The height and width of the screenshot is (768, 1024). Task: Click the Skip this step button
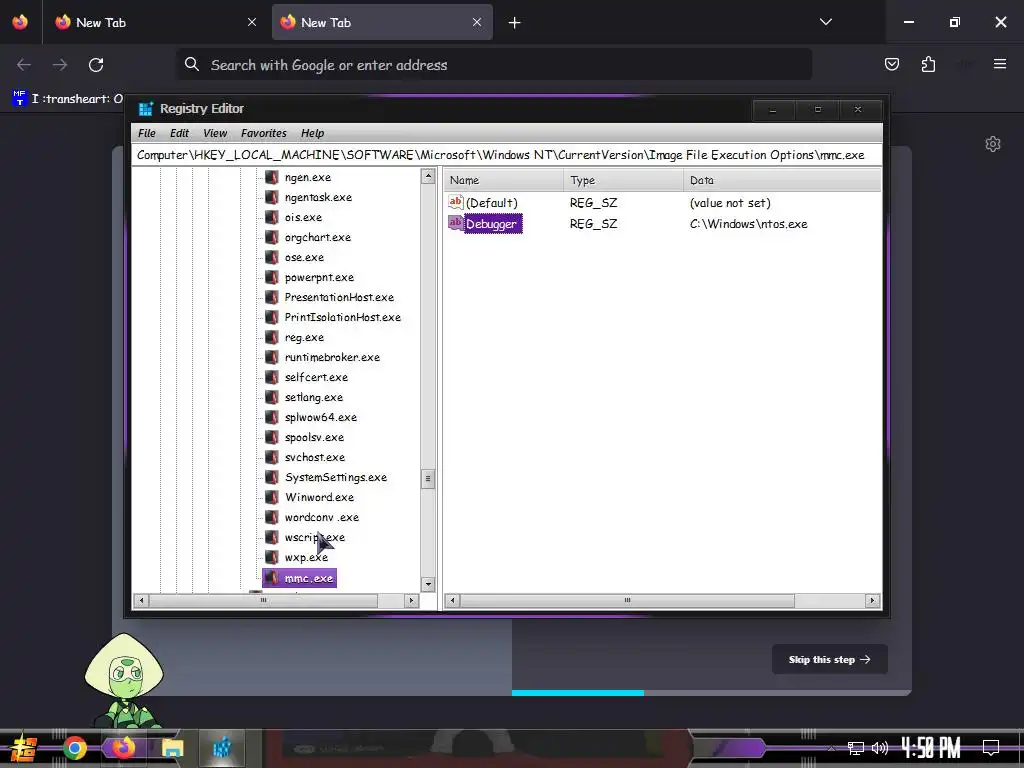[x=829, y=660]
